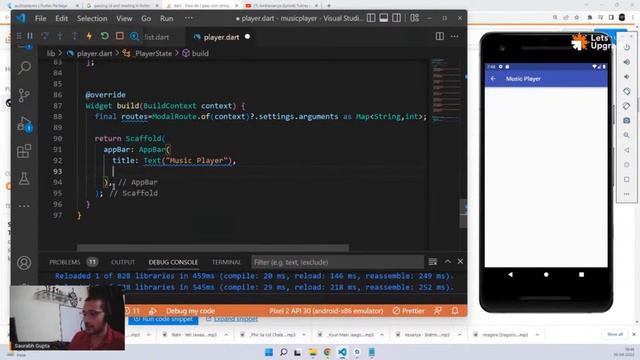Toggle debug console word wrap icon
The width and height of the screenshot is (640, 360).
[x=433, y=262]
